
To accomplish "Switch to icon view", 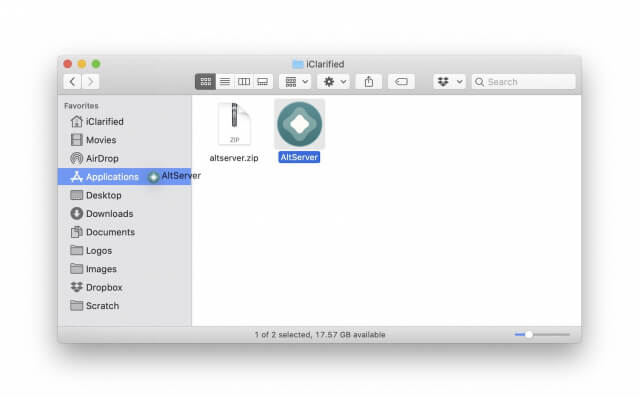I will [x=205, y=82].
